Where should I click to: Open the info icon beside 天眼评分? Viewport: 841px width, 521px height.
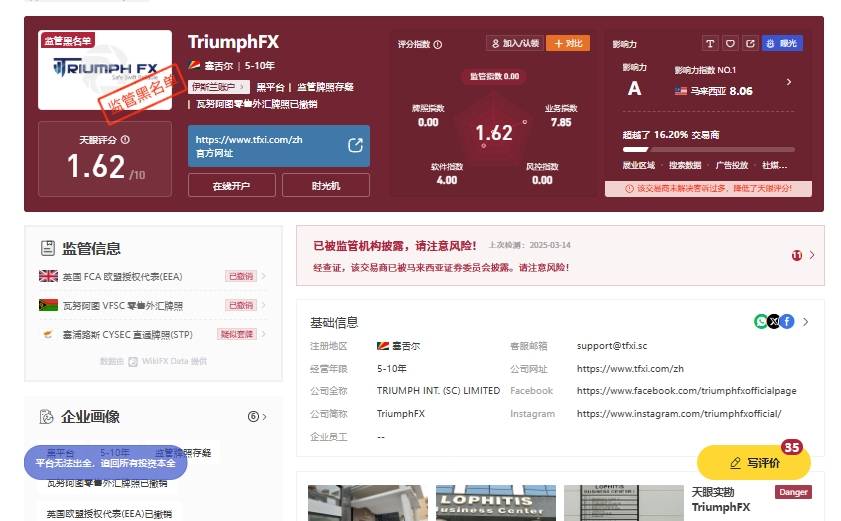[126, 140]
